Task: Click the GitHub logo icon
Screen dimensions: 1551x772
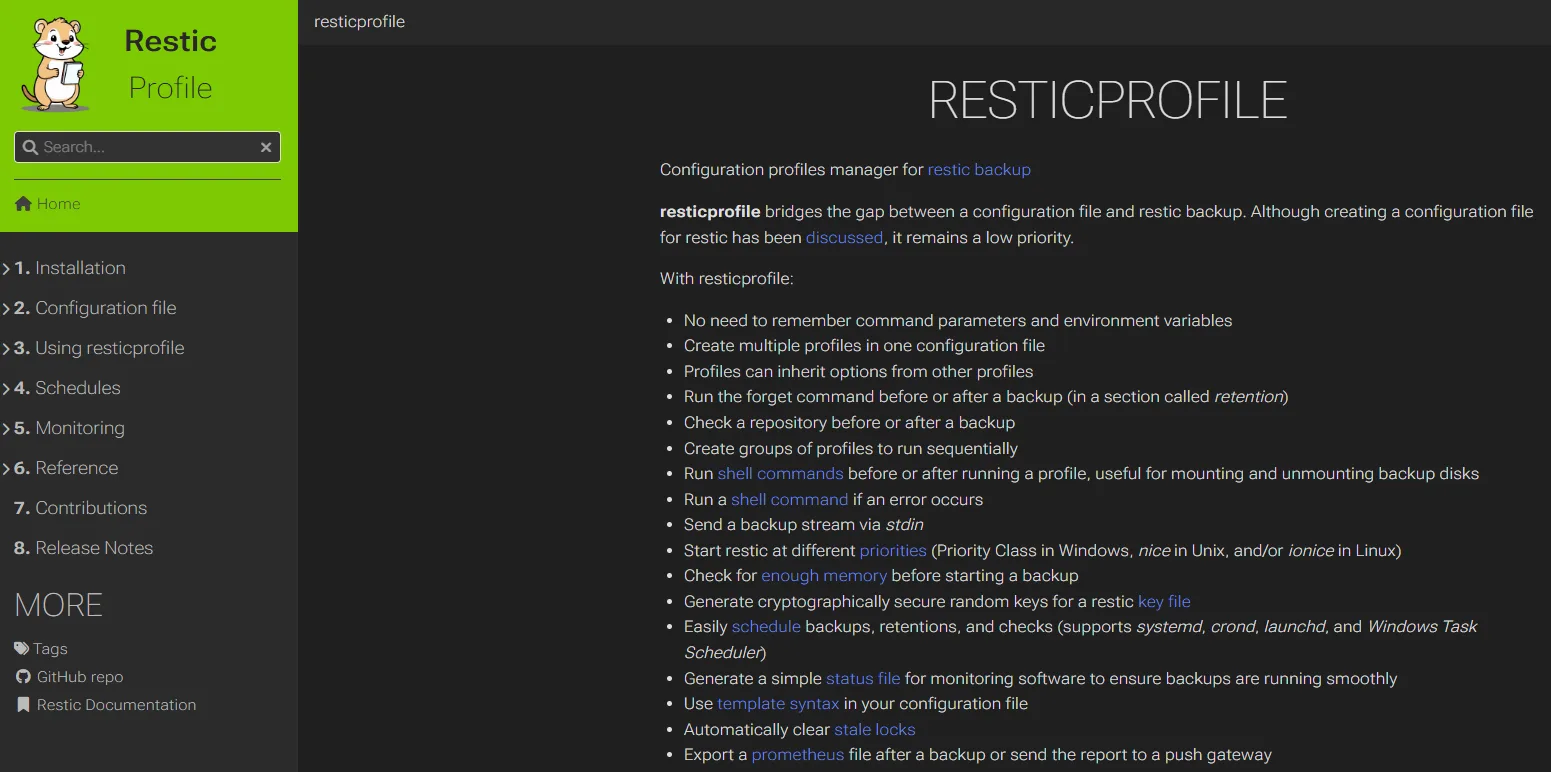Action: (x=23, y=677)
